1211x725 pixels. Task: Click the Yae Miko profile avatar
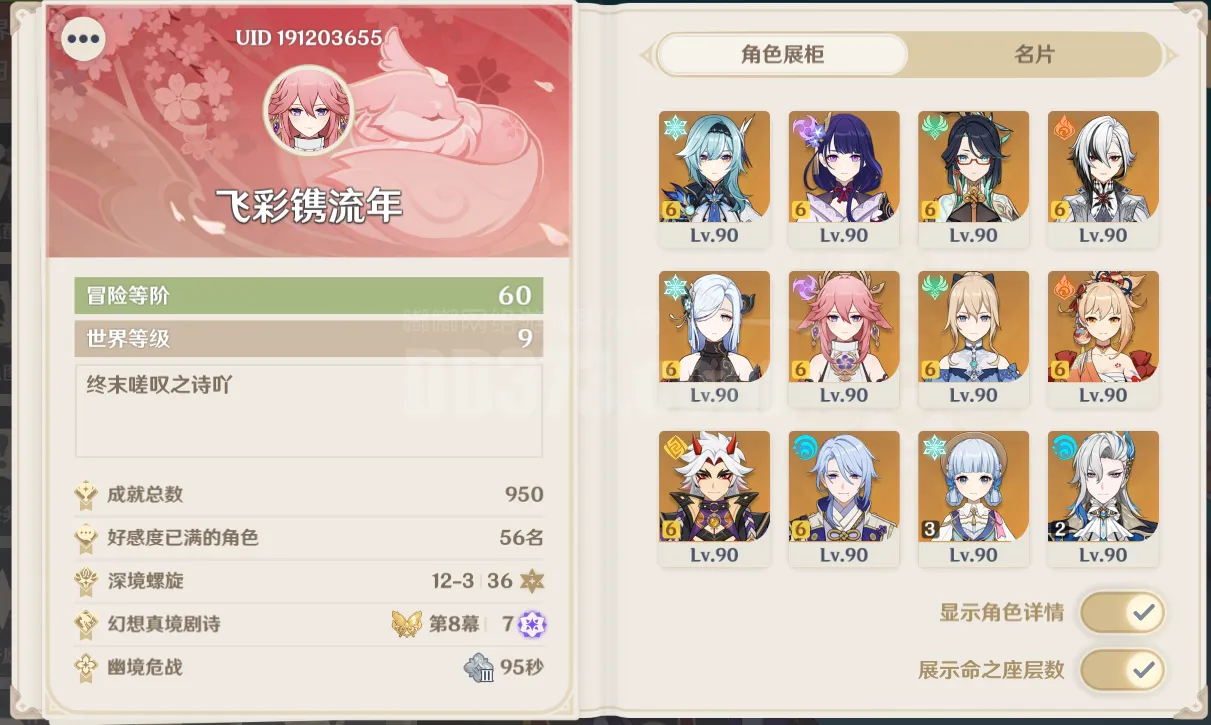tap(308, 111)
